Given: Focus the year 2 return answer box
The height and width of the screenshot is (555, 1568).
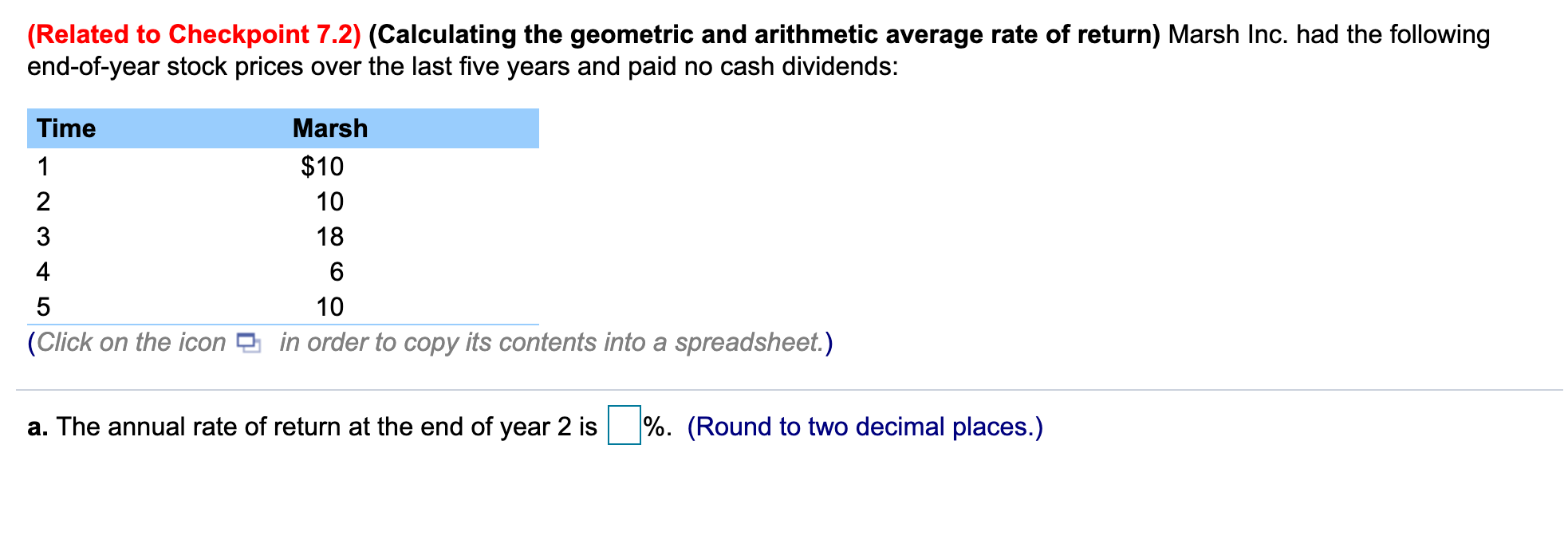Looking at the screenshot, I should click(x=624, y=426).
